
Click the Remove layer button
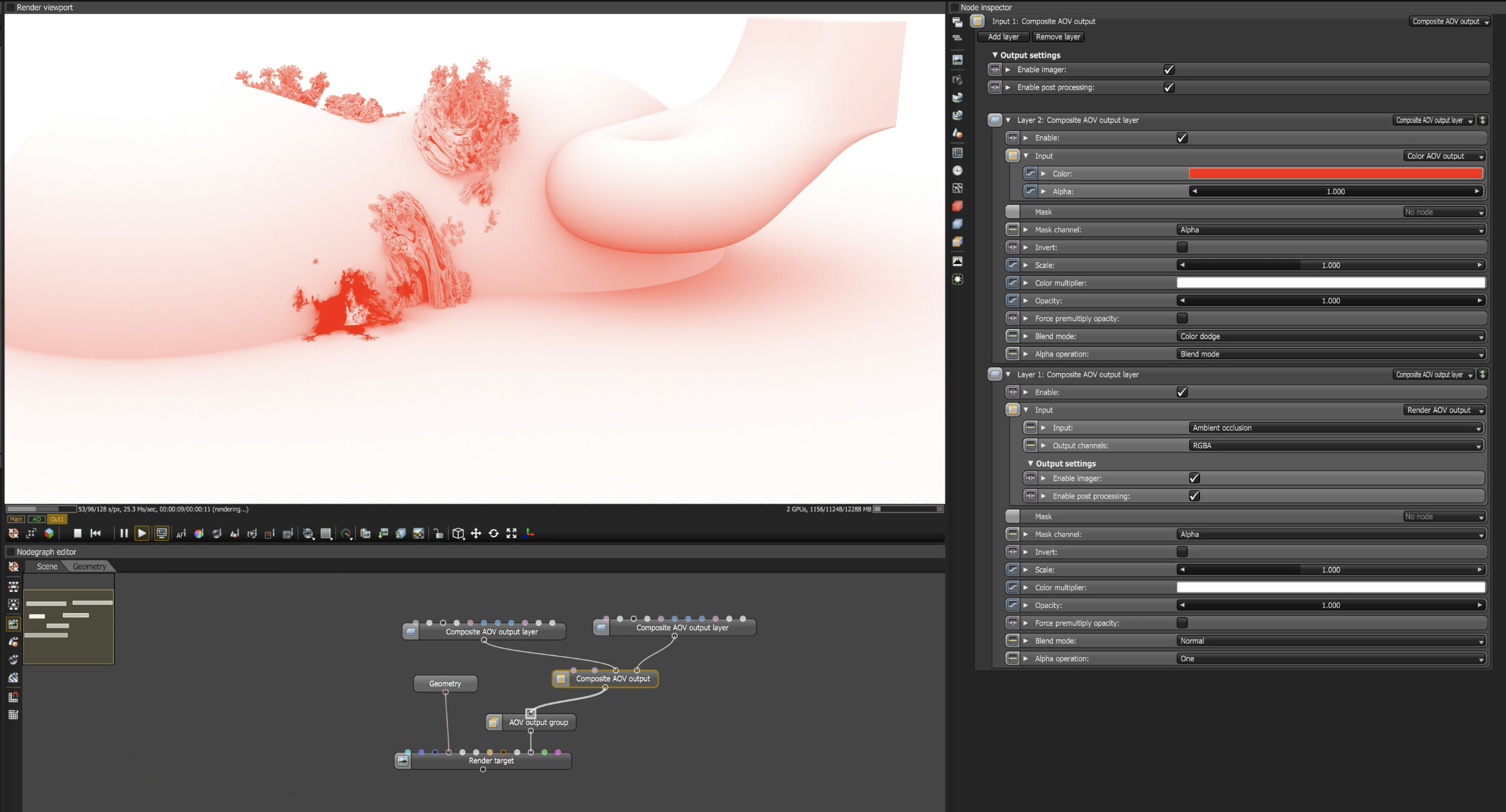point(1057,36)
